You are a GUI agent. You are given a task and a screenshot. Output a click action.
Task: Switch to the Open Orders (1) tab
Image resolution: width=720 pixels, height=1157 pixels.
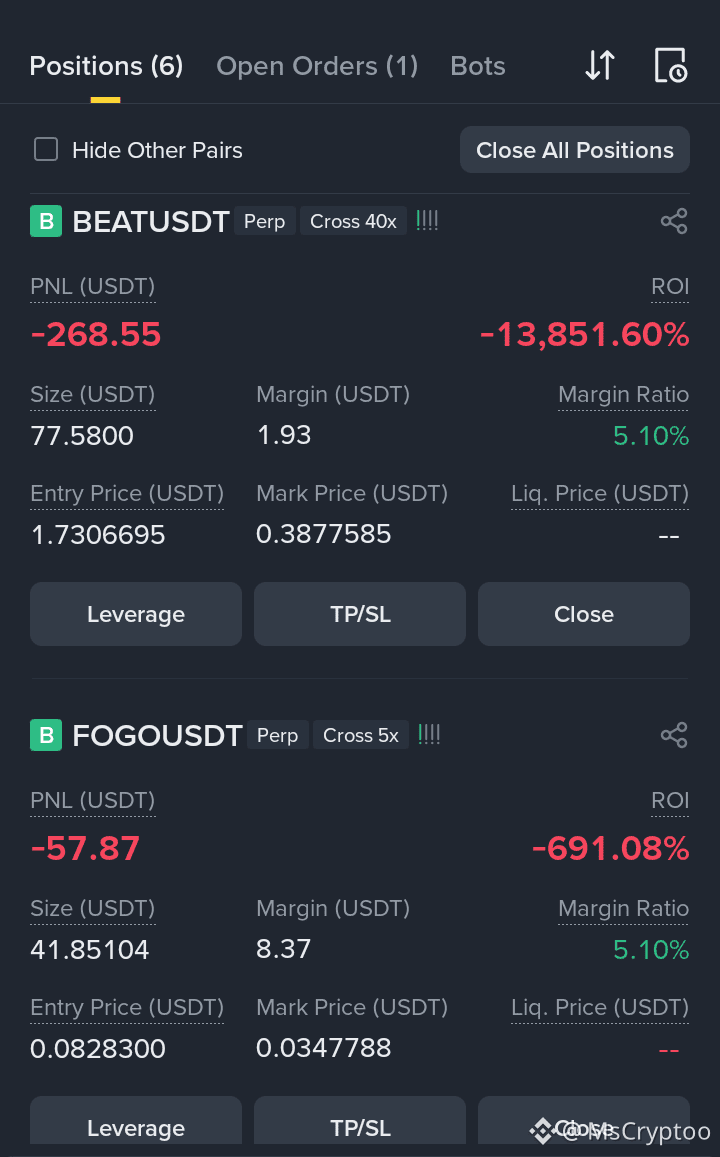pyautogui.click(x=317, y=66)
